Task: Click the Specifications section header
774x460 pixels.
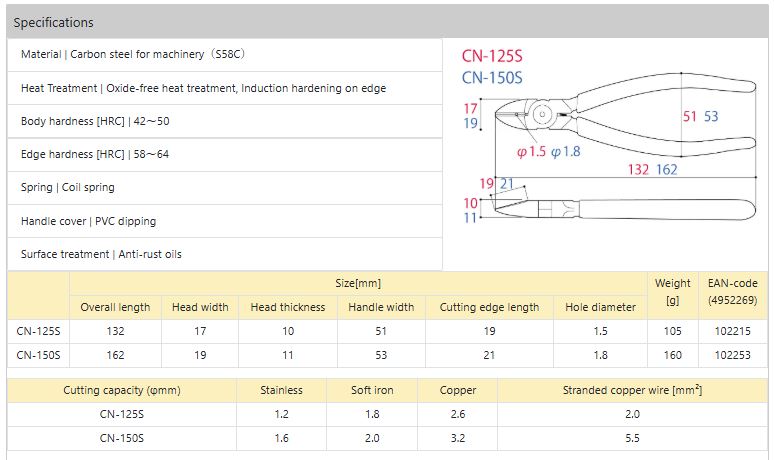Action: click(x=54, y=22)
